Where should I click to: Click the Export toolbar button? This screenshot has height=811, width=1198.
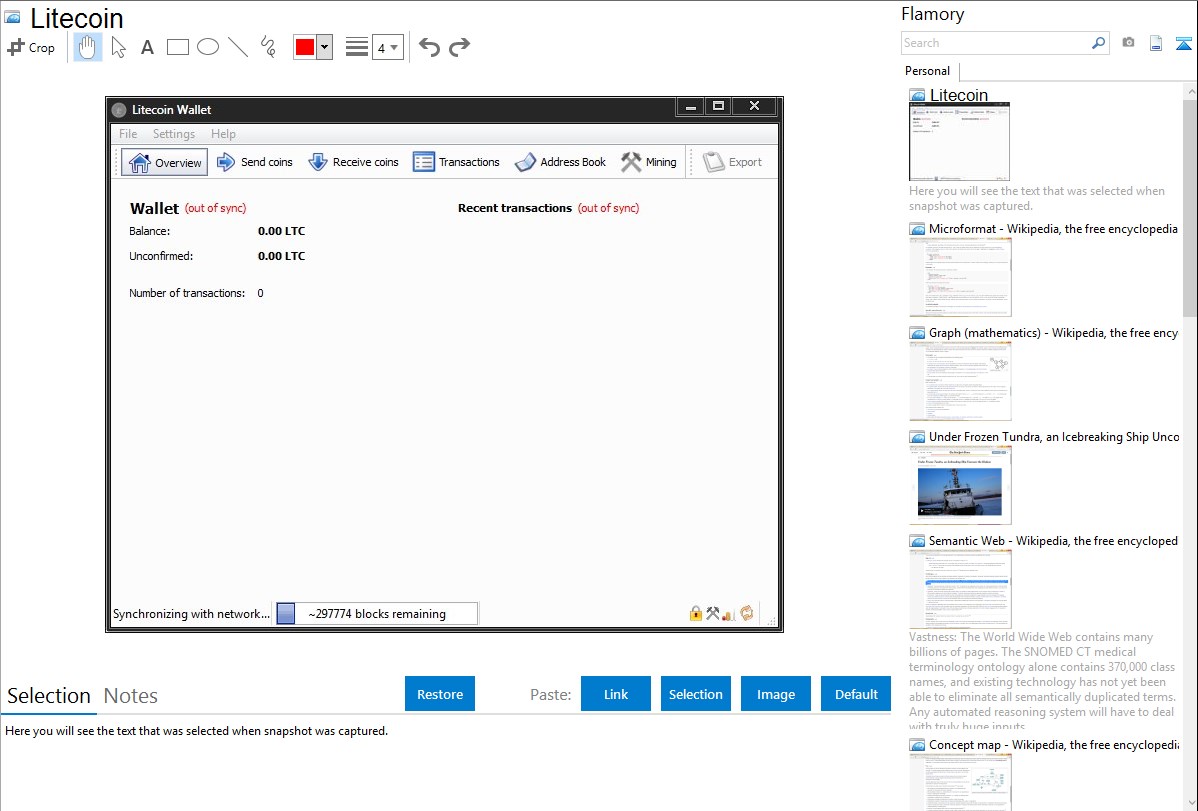coord(732,162)
